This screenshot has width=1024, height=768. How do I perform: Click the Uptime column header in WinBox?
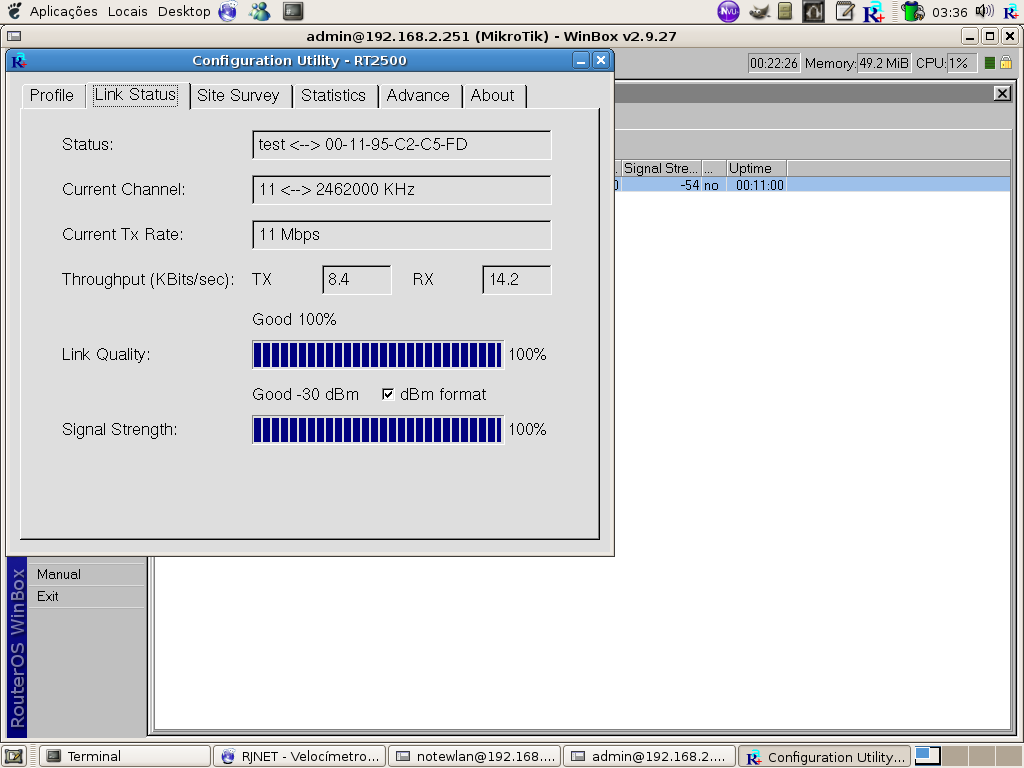pos(756,168)
